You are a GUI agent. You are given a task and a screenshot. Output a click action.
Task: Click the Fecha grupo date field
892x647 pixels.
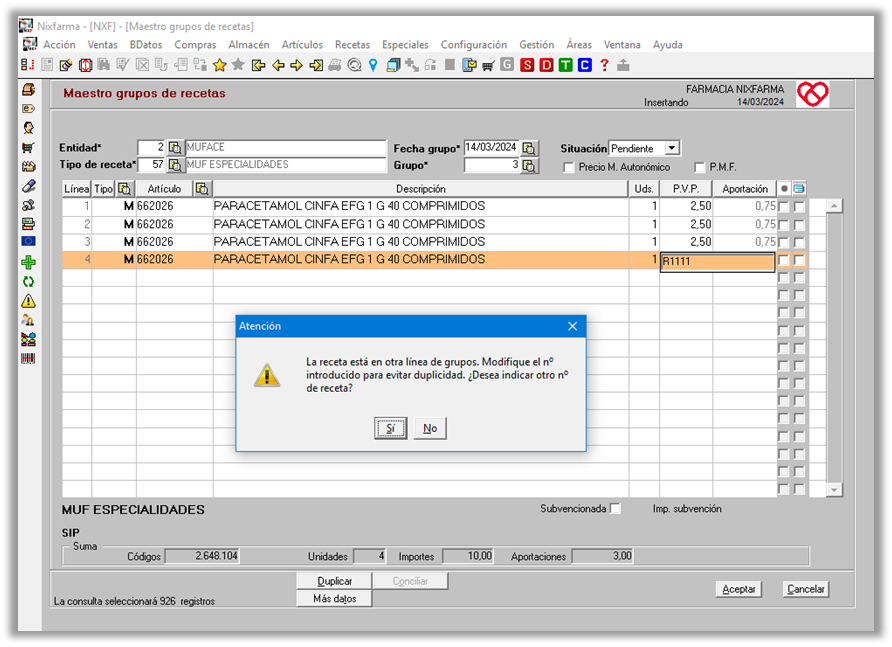point(492,147)
